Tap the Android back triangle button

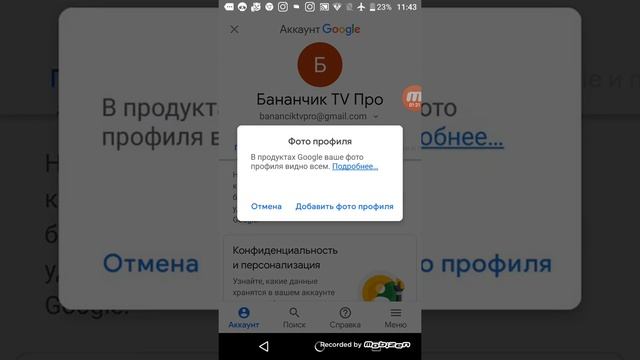[264, 347]
